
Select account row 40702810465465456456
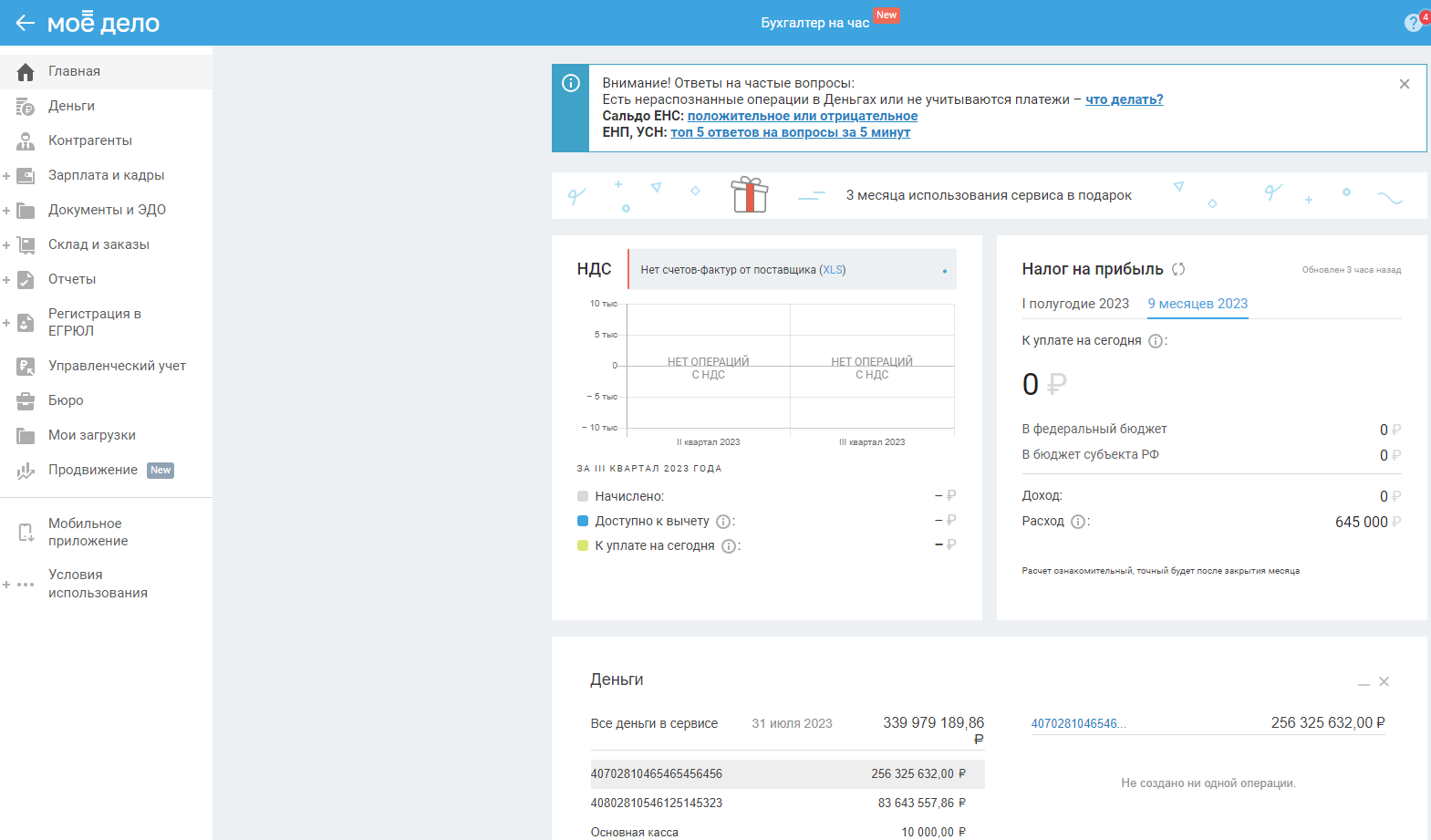787,774
